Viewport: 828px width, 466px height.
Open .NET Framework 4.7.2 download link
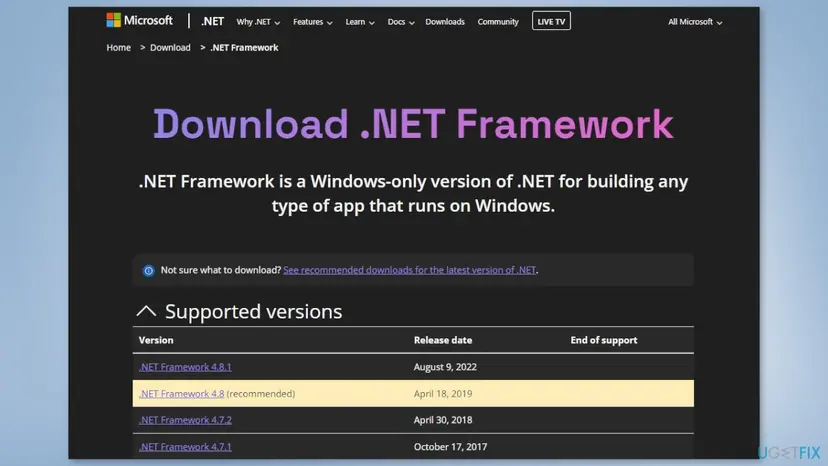pyautogui.click(x=185, y=420)
